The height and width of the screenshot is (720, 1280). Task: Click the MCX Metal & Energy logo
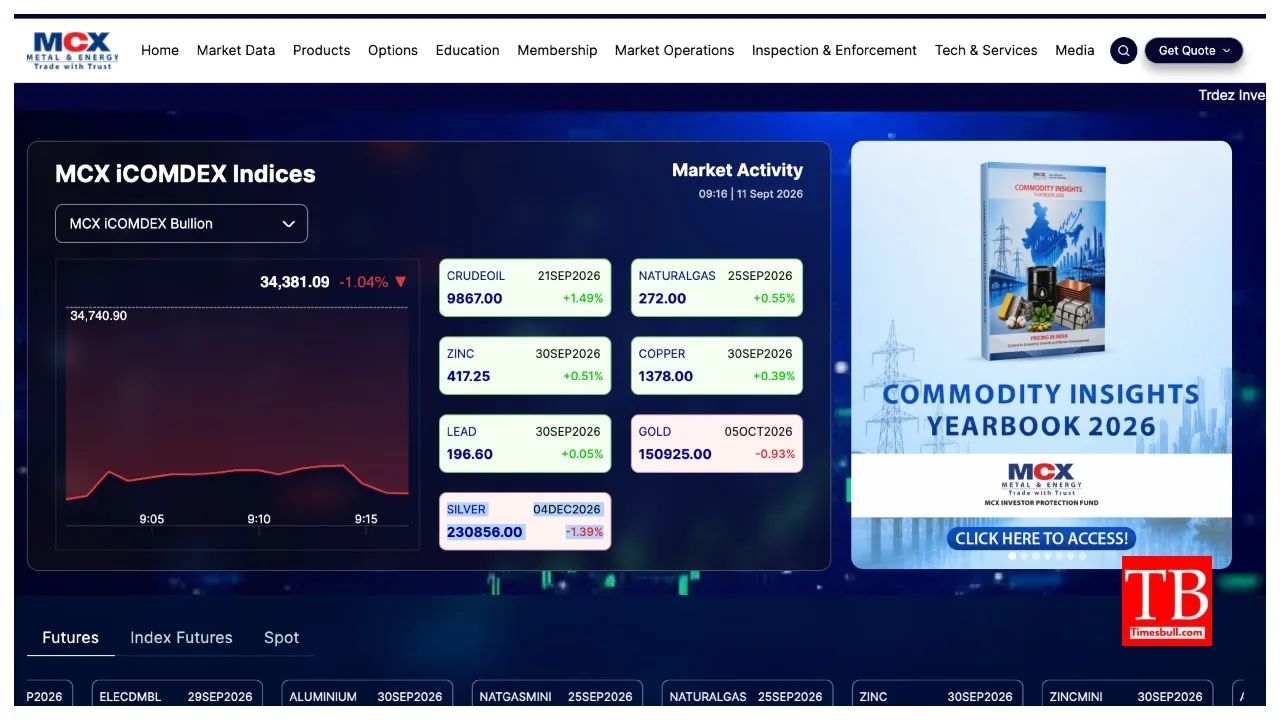(x=72, y=50)
